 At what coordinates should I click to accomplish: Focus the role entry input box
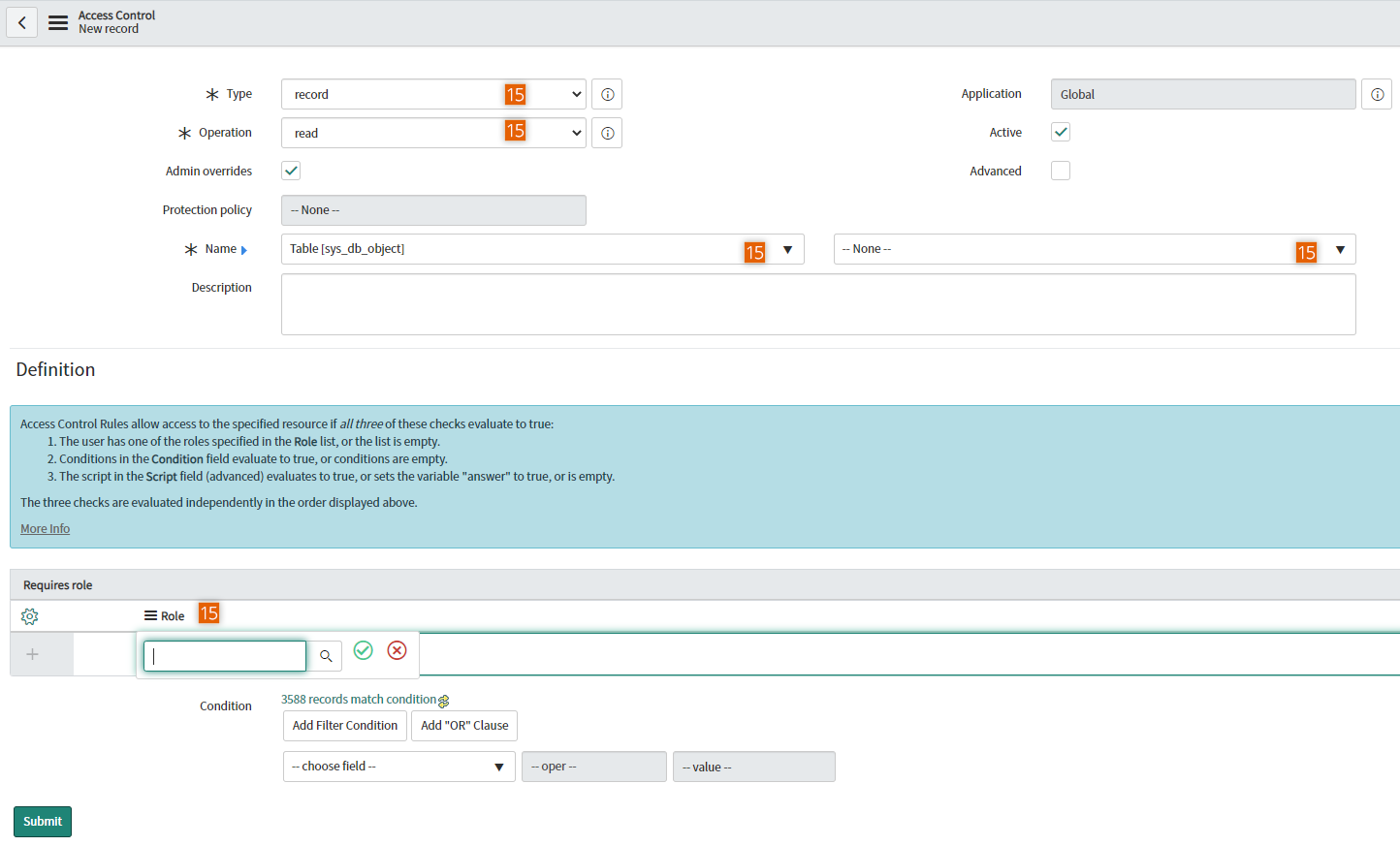tap(225, 656)
